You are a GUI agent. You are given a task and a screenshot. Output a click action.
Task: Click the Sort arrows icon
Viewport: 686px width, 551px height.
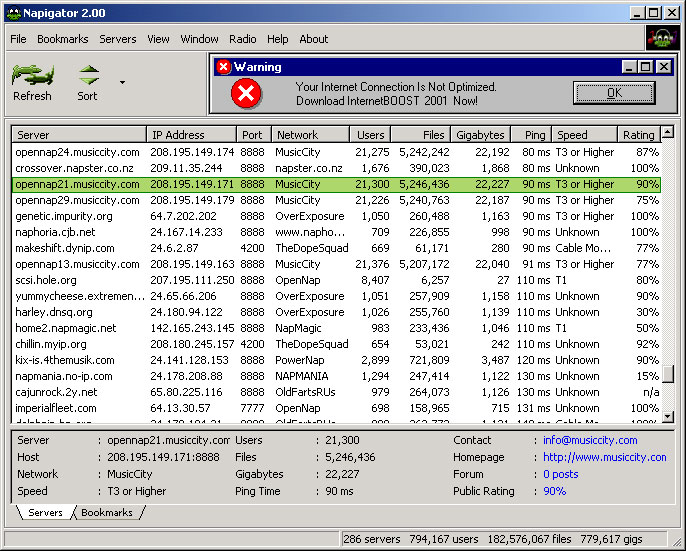[x=89, y=75]
